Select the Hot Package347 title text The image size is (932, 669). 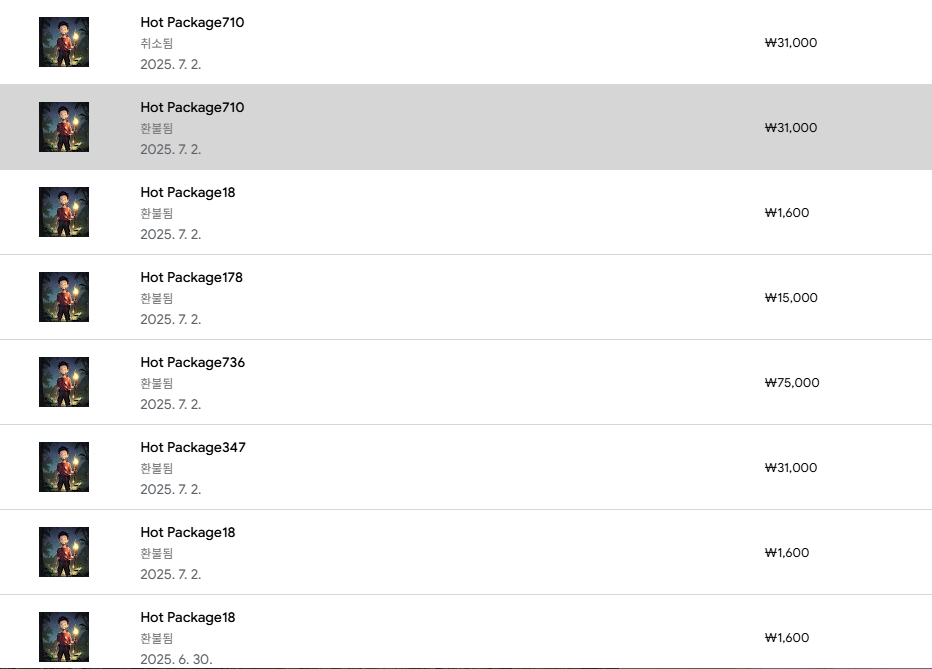pyautogui.click(x=192, y=447)
